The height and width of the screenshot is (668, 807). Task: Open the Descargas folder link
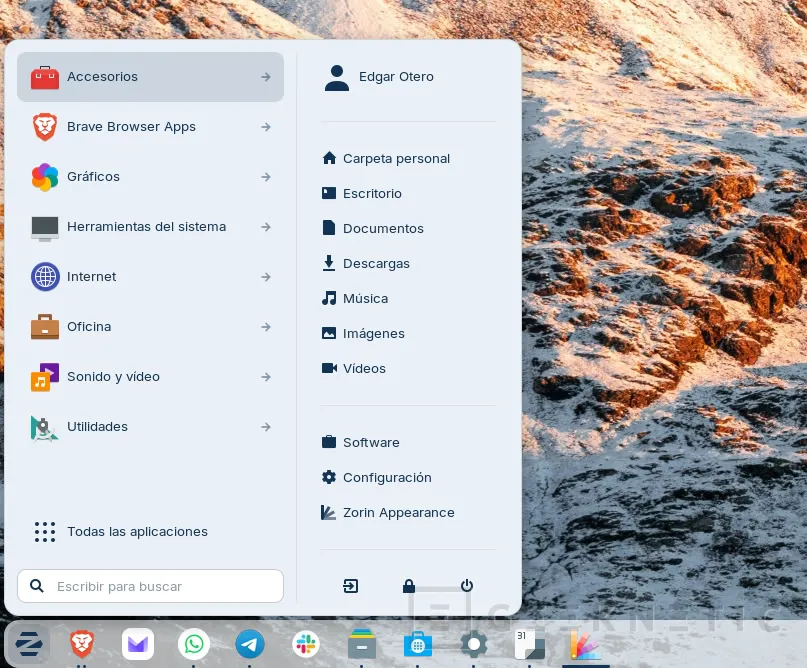(x=376, y=263)
